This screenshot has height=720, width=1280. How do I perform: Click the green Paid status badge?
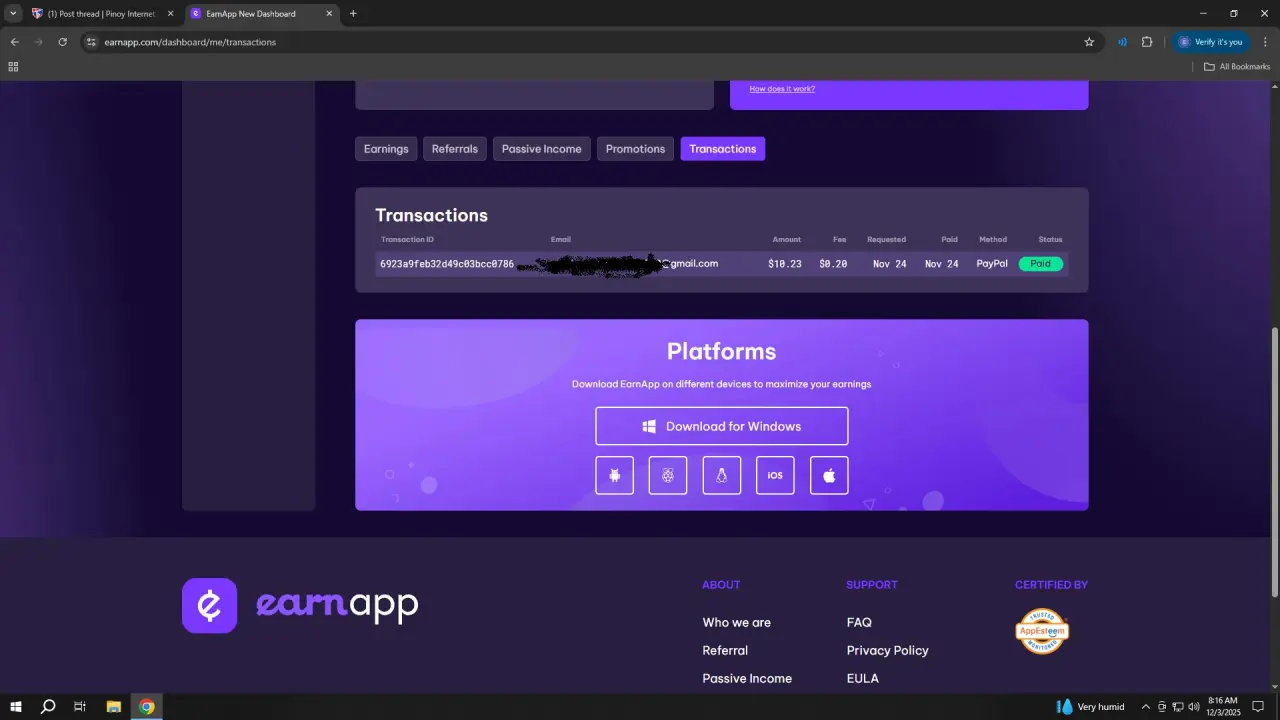click(1041, 264)
